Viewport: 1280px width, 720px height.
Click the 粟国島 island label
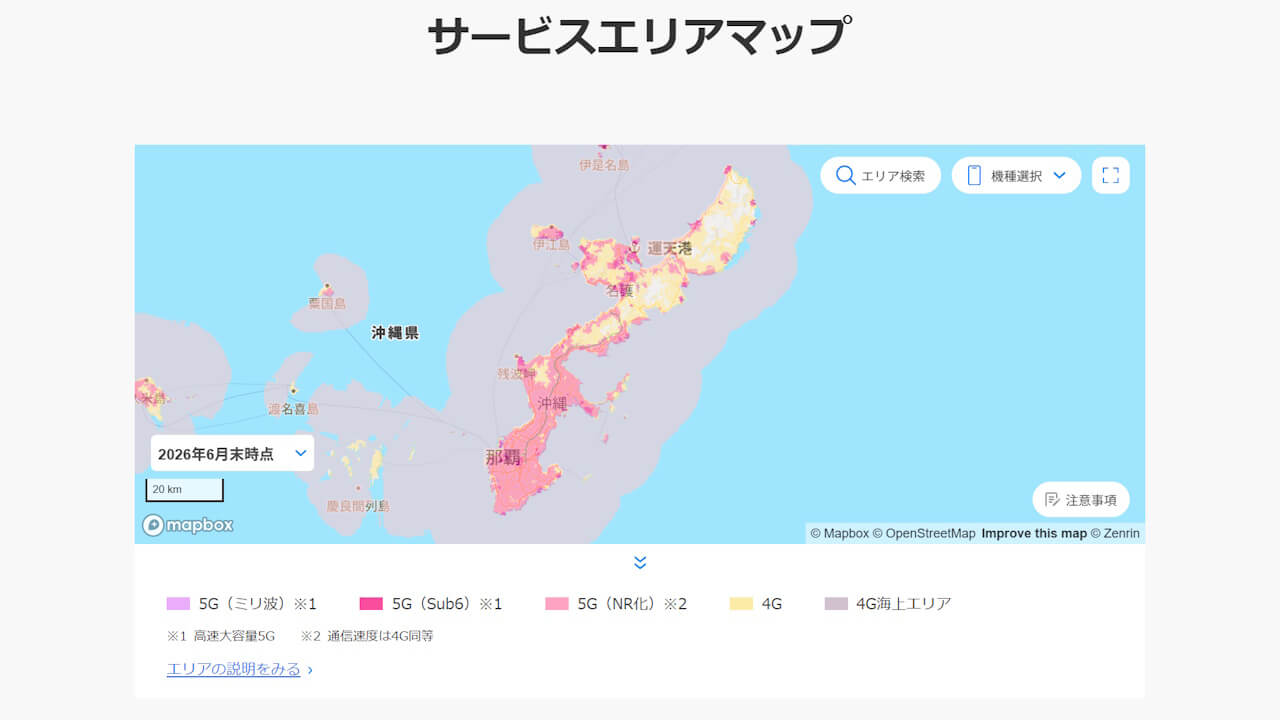point(327,303)
